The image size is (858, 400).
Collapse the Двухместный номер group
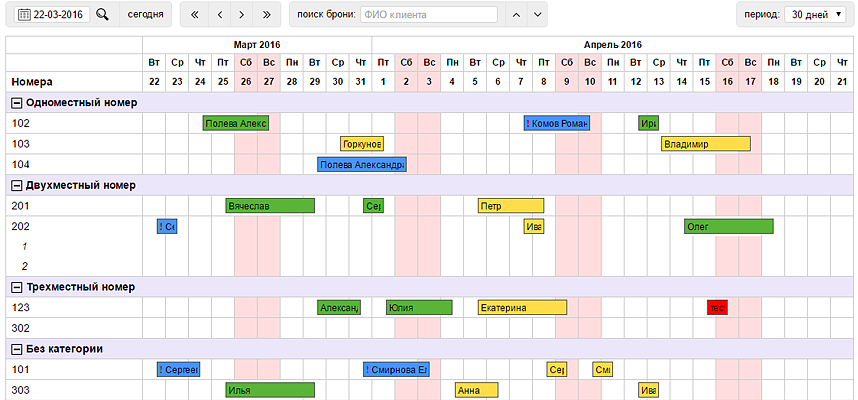pos(16,185)
